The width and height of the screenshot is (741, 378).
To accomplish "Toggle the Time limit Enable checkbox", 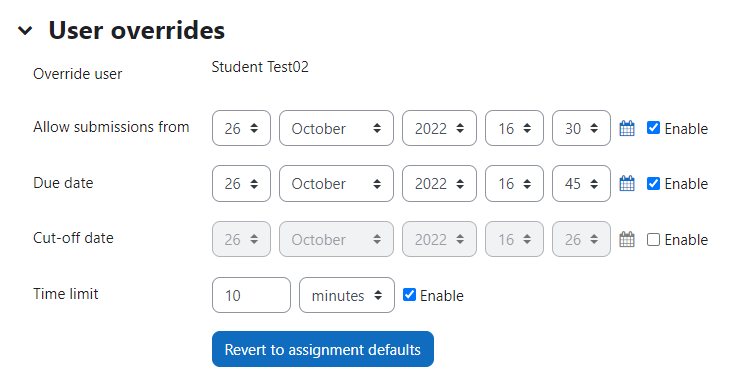I will pos(409,295).
